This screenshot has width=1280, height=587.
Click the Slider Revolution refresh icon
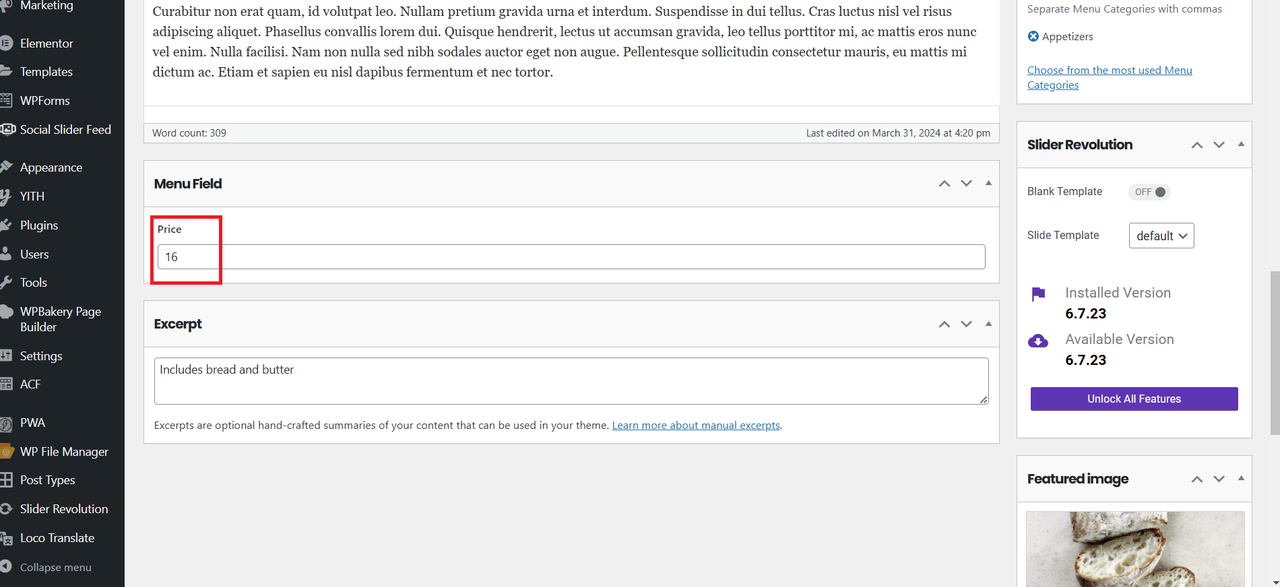pyautogui.click(x=5, y=509)
